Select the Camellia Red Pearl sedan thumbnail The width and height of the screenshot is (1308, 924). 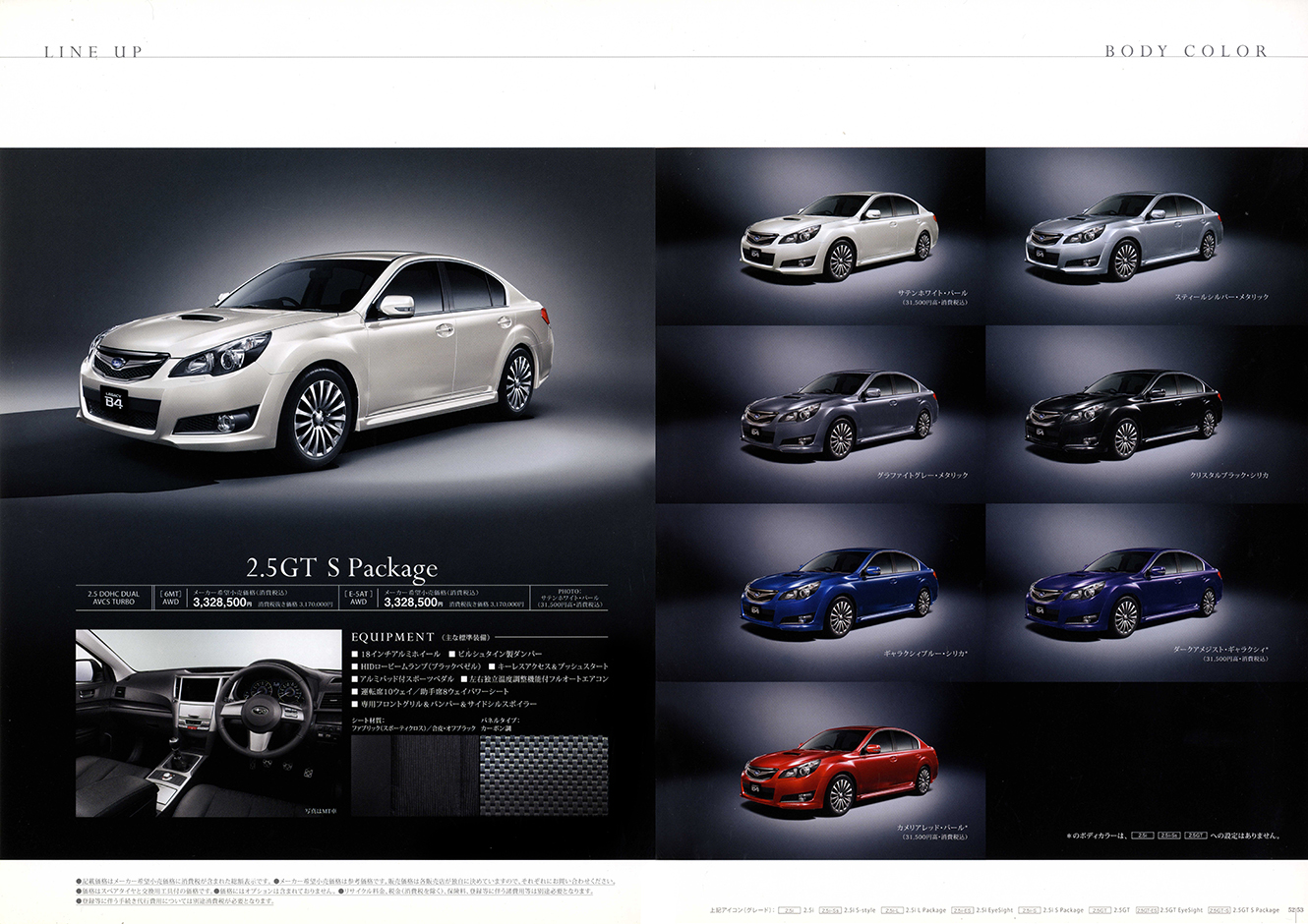pyautogui.click(x=838, y=772)
